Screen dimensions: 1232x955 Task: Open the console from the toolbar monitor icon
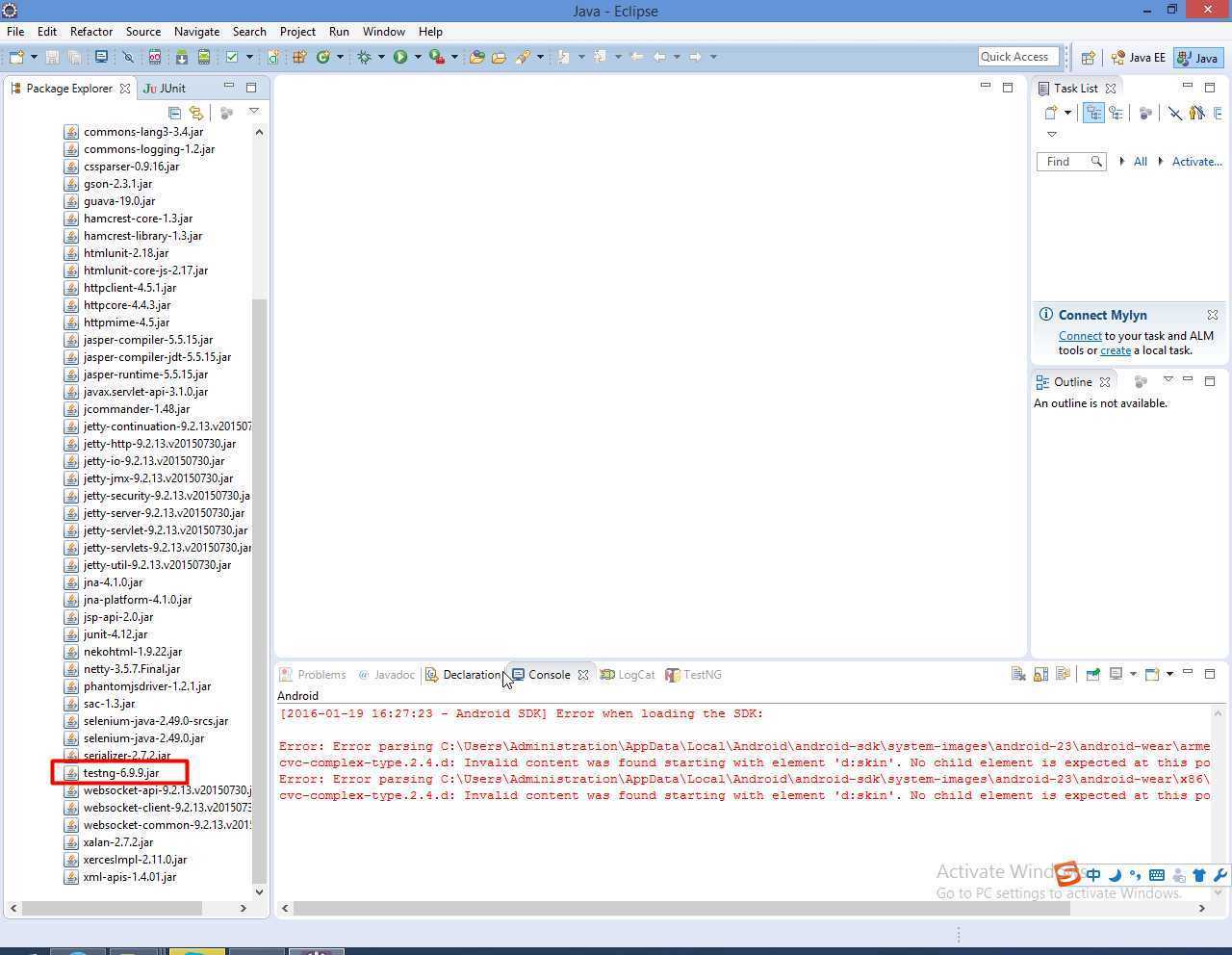[x=101, y=57]
